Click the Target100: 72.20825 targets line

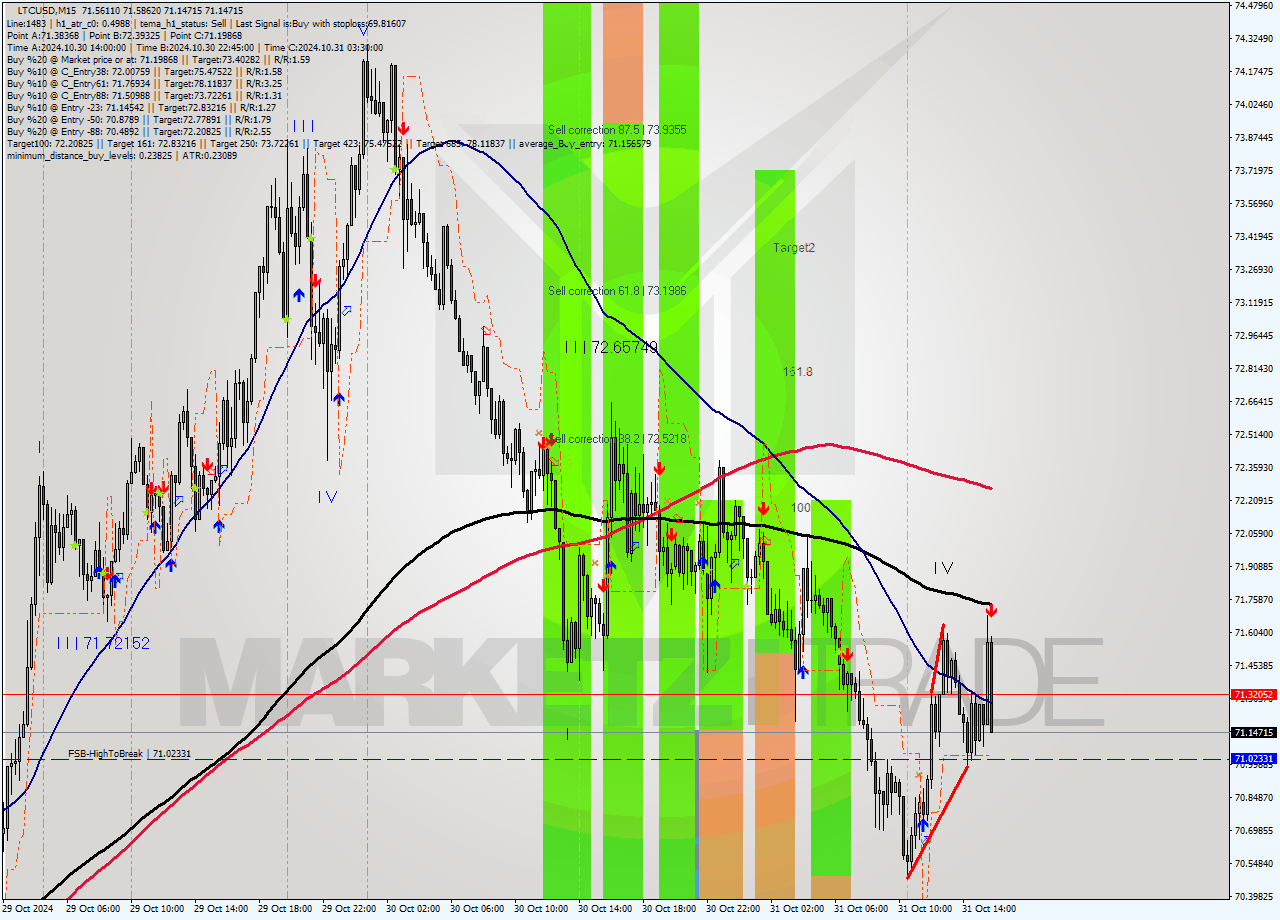(x=328, y=143)
